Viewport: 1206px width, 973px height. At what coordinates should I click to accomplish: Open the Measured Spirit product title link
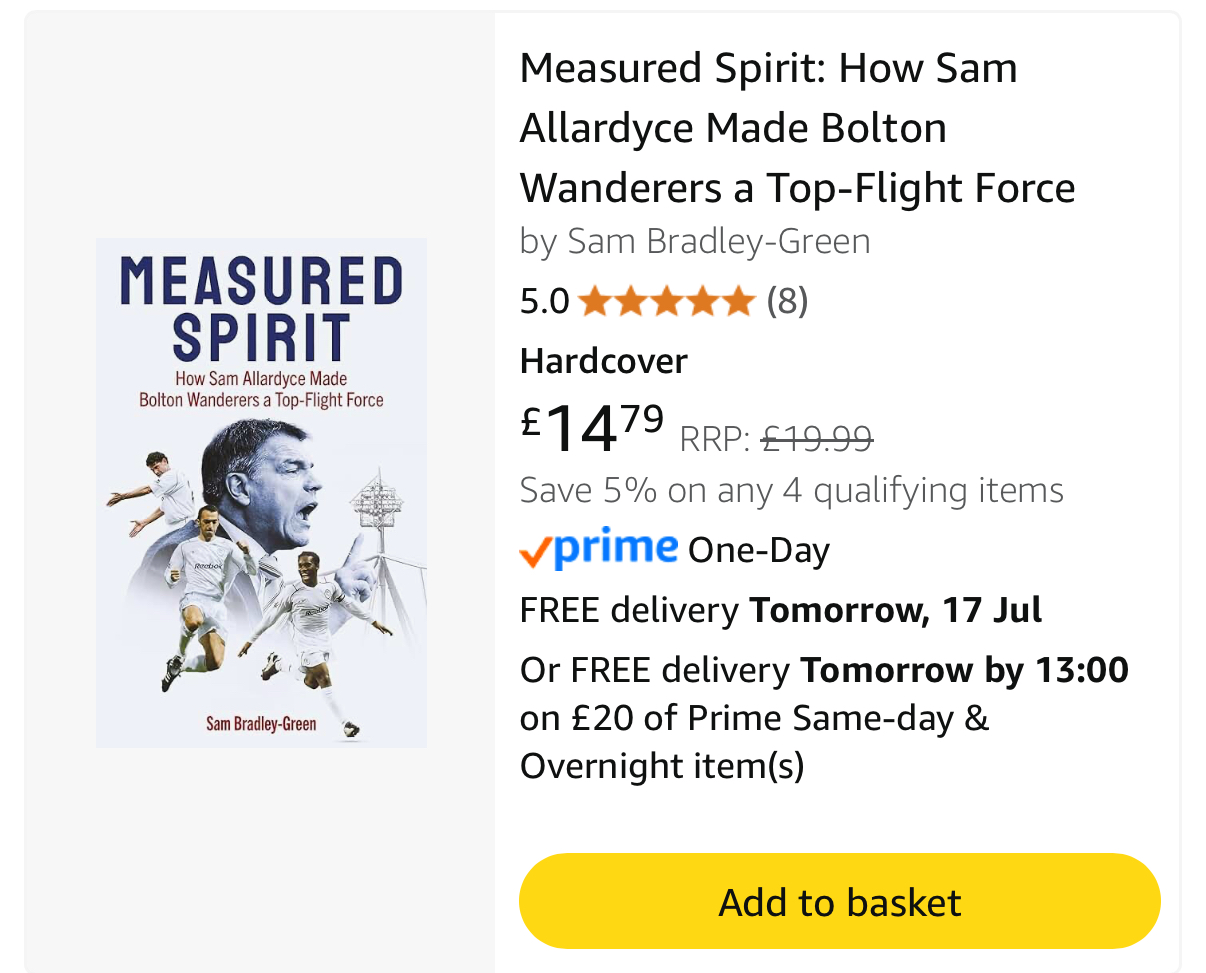click(797, 128)
